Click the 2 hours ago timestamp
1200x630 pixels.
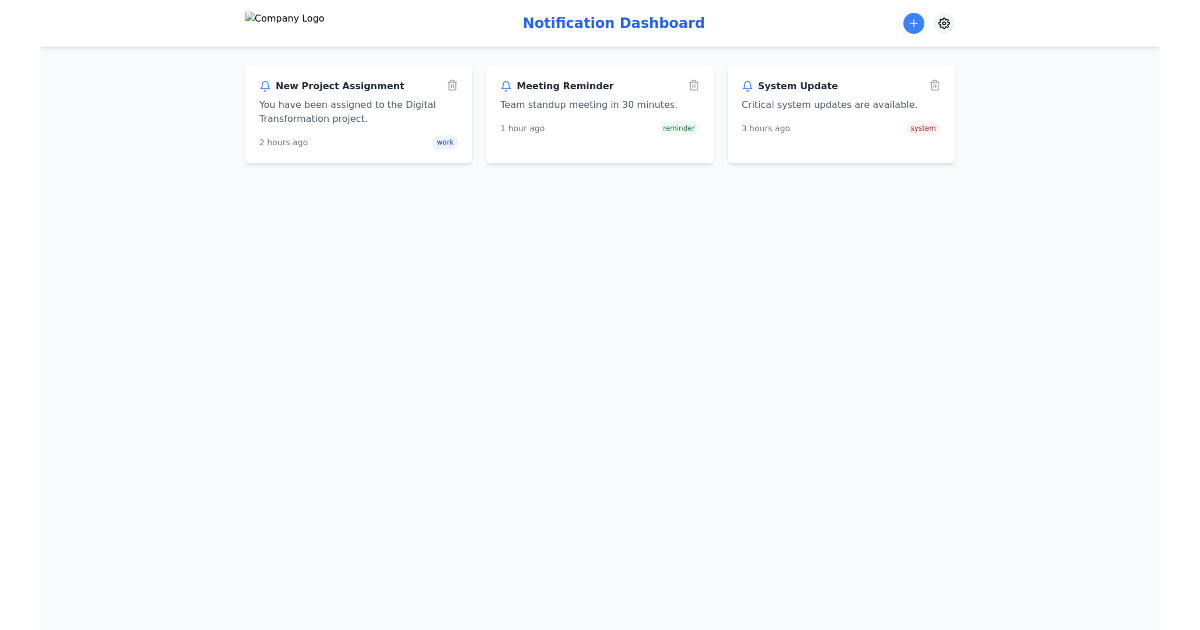(283, 142)
